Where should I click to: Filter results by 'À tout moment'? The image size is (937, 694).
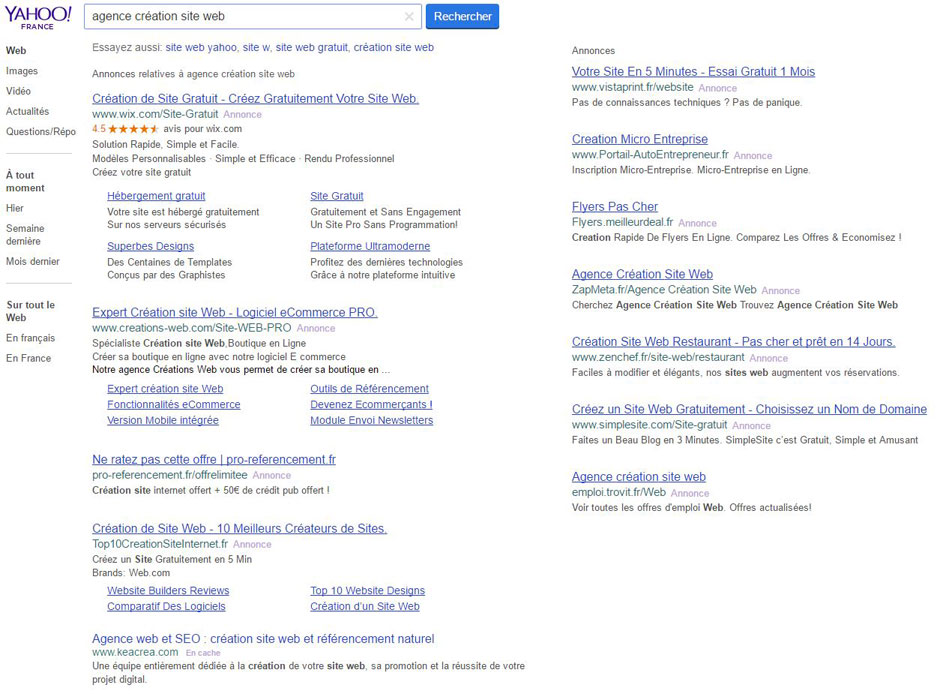[x=25, y=182]
